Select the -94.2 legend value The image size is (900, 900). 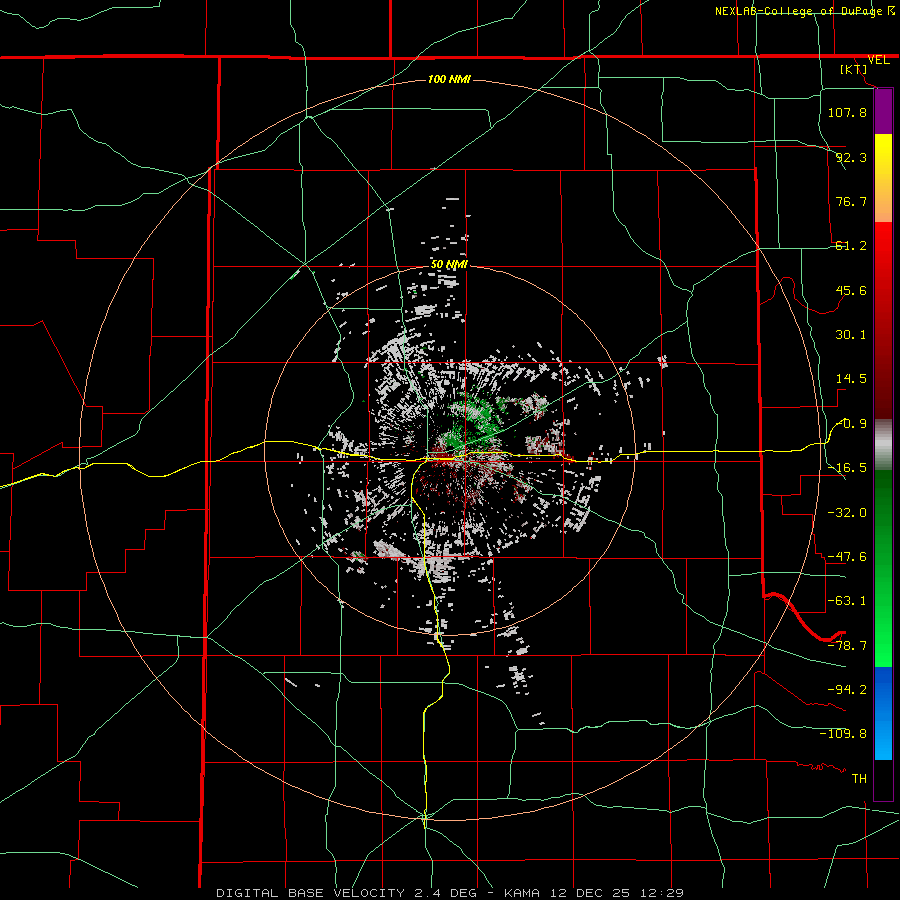(847, 689)
